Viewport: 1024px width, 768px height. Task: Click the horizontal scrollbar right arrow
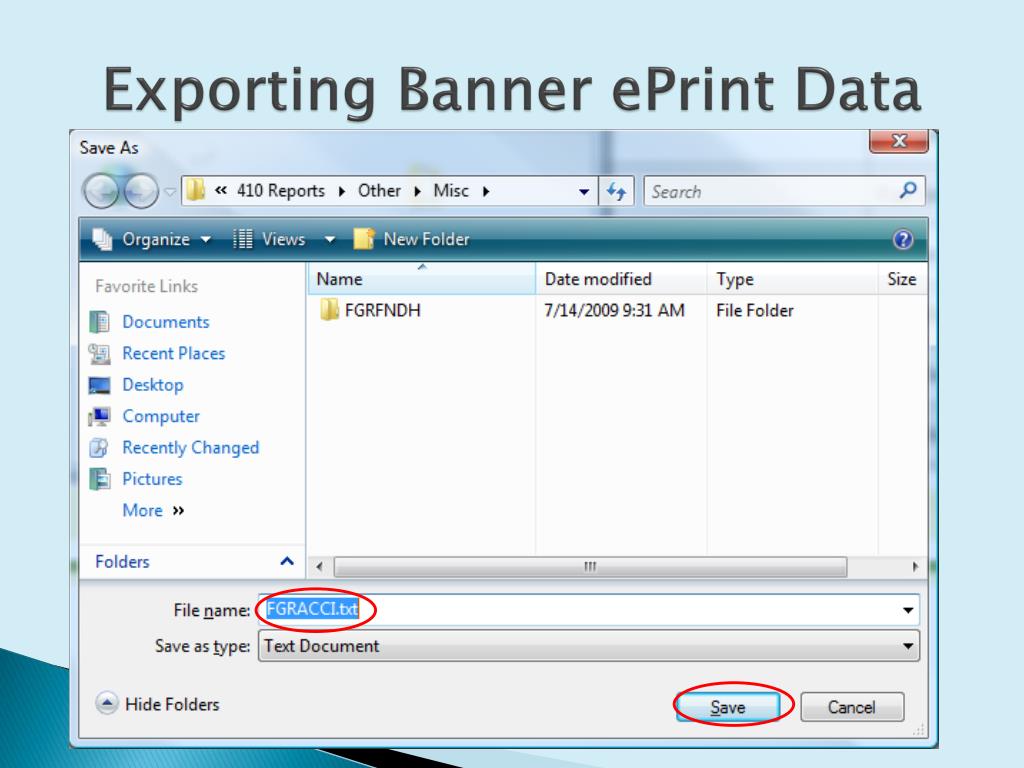tap(916, 566)
